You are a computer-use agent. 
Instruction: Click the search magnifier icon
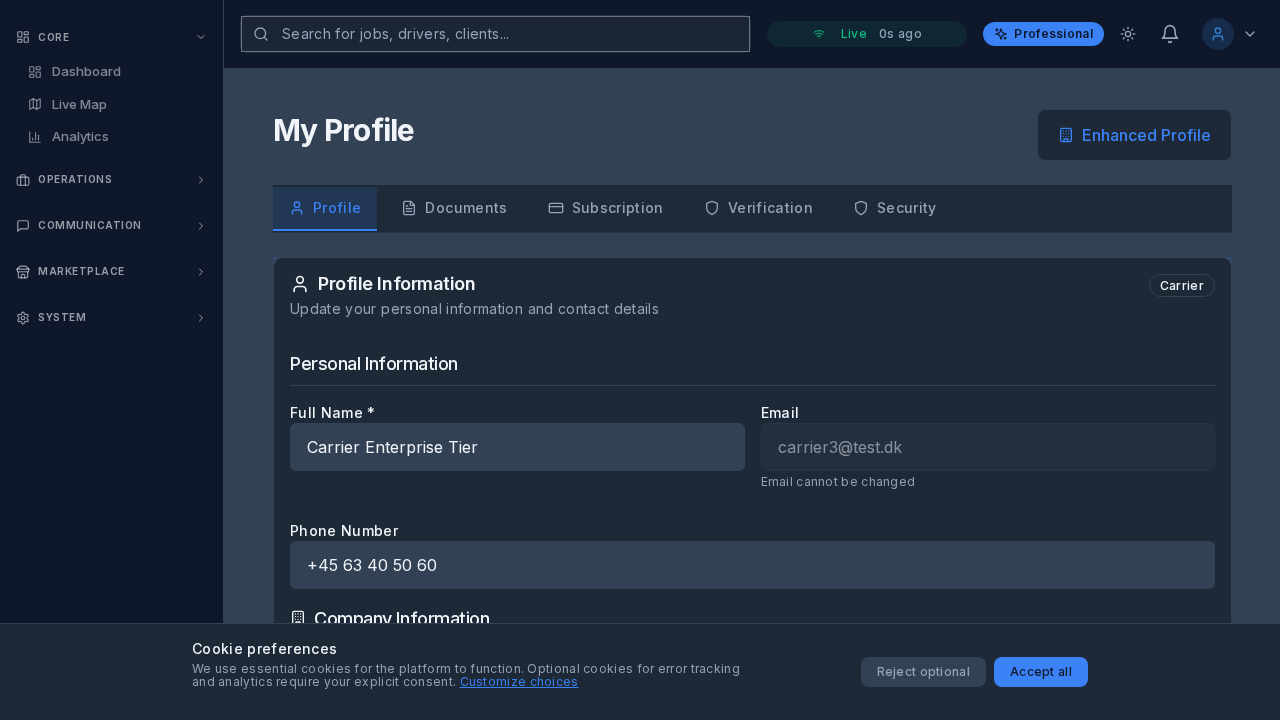(261, 34)
